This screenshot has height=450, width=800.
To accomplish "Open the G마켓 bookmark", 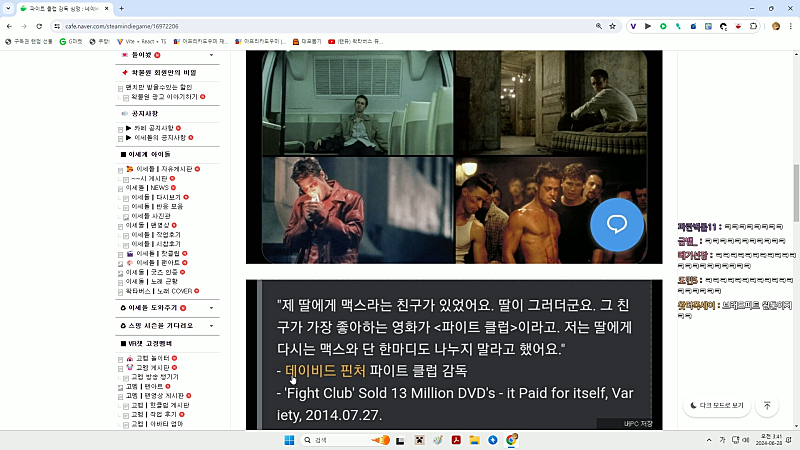I will (x=72, y=41).
